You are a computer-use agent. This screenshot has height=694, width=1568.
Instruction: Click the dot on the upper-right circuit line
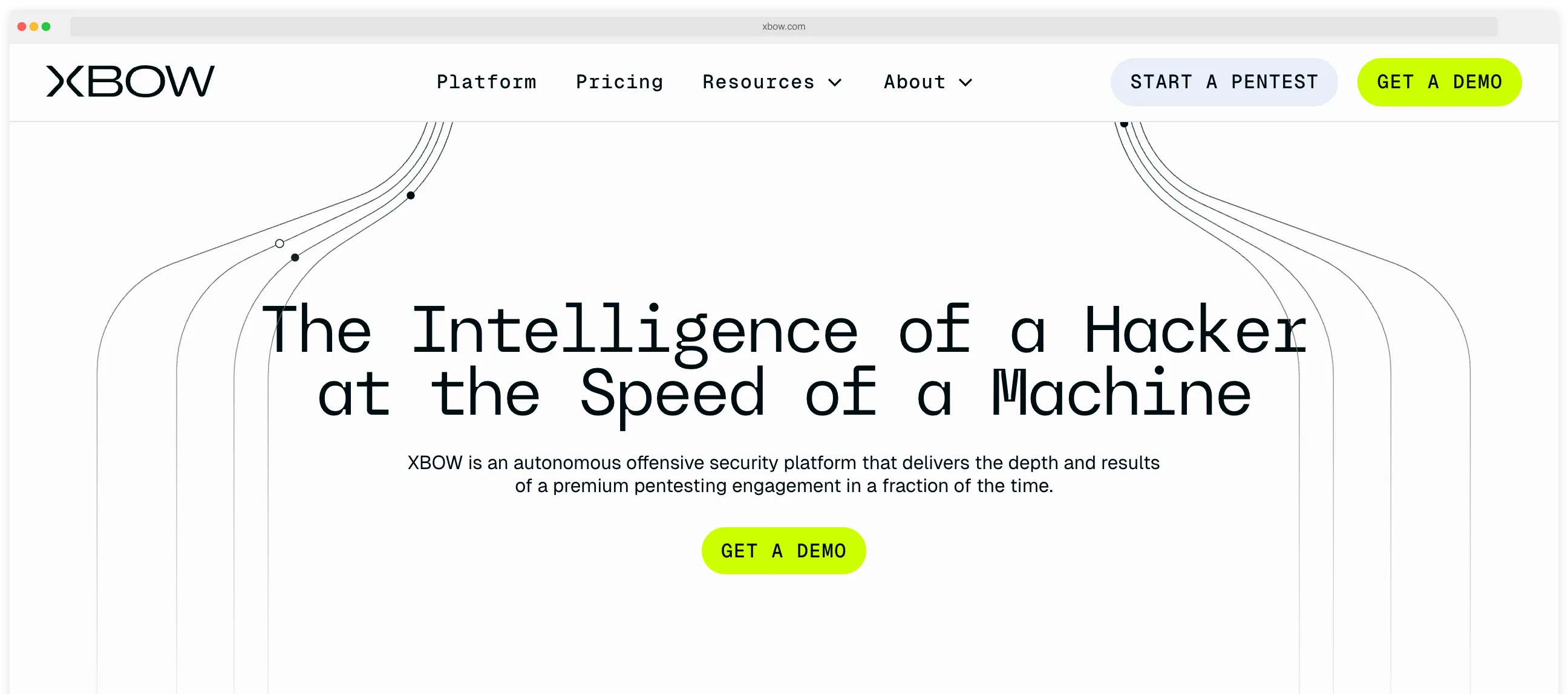point(1123,123)
